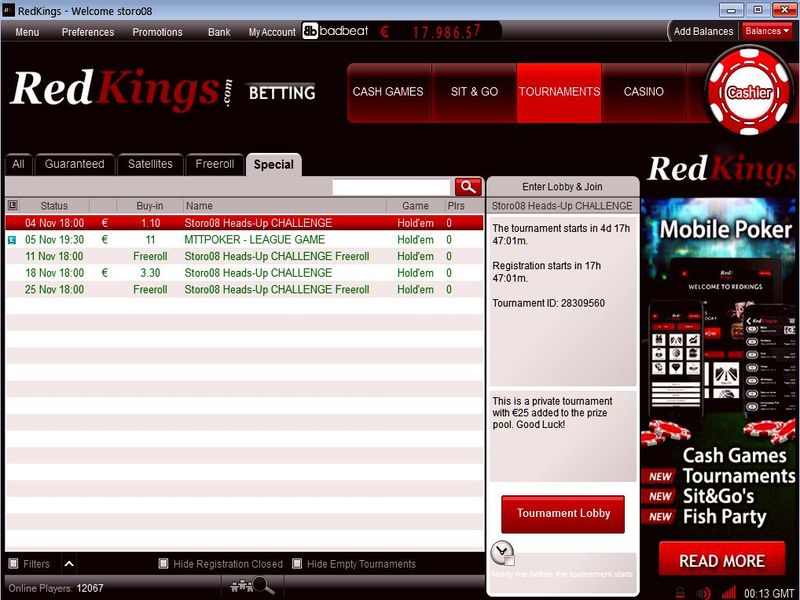This screenshot has width=800, height=600.
Task: Select the 11 Nov 18:00 Freeroll row
Action: click(244, 256)
